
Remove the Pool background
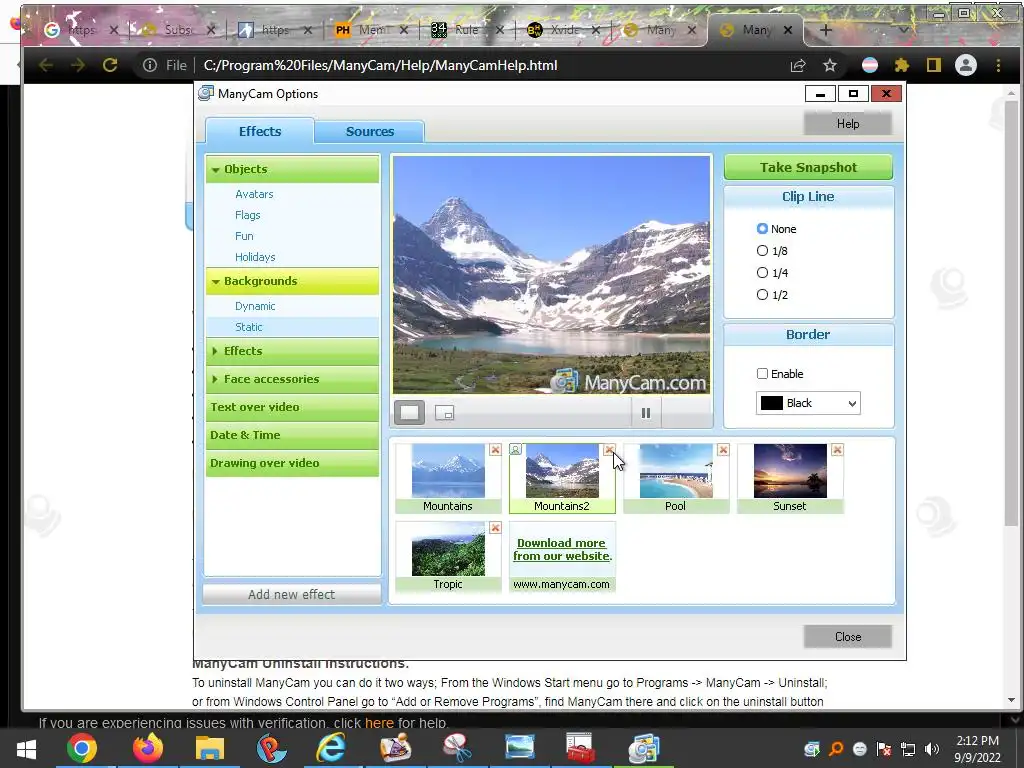[x=723, y=450]
